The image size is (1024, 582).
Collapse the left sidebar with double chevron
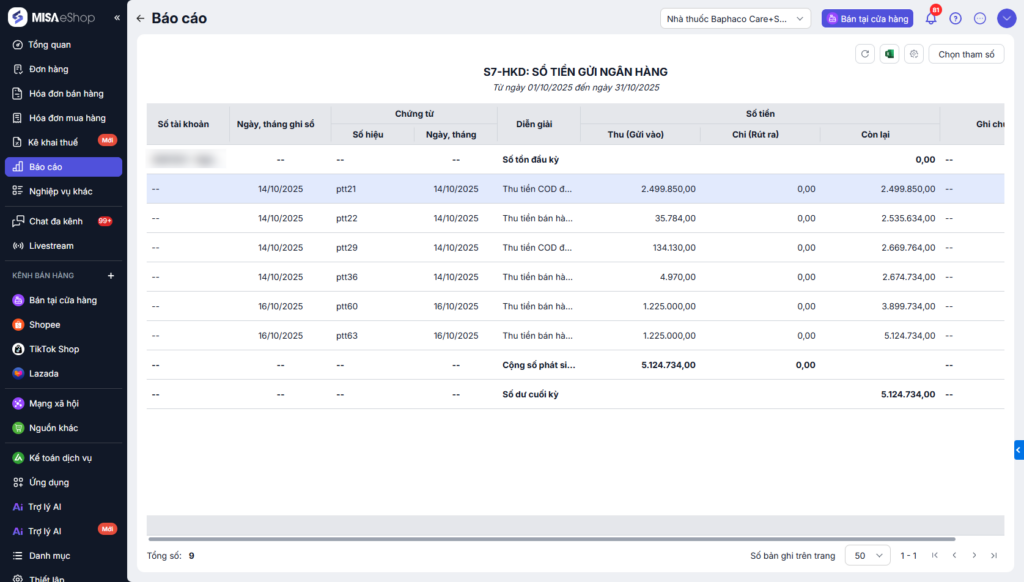[117, 18]
